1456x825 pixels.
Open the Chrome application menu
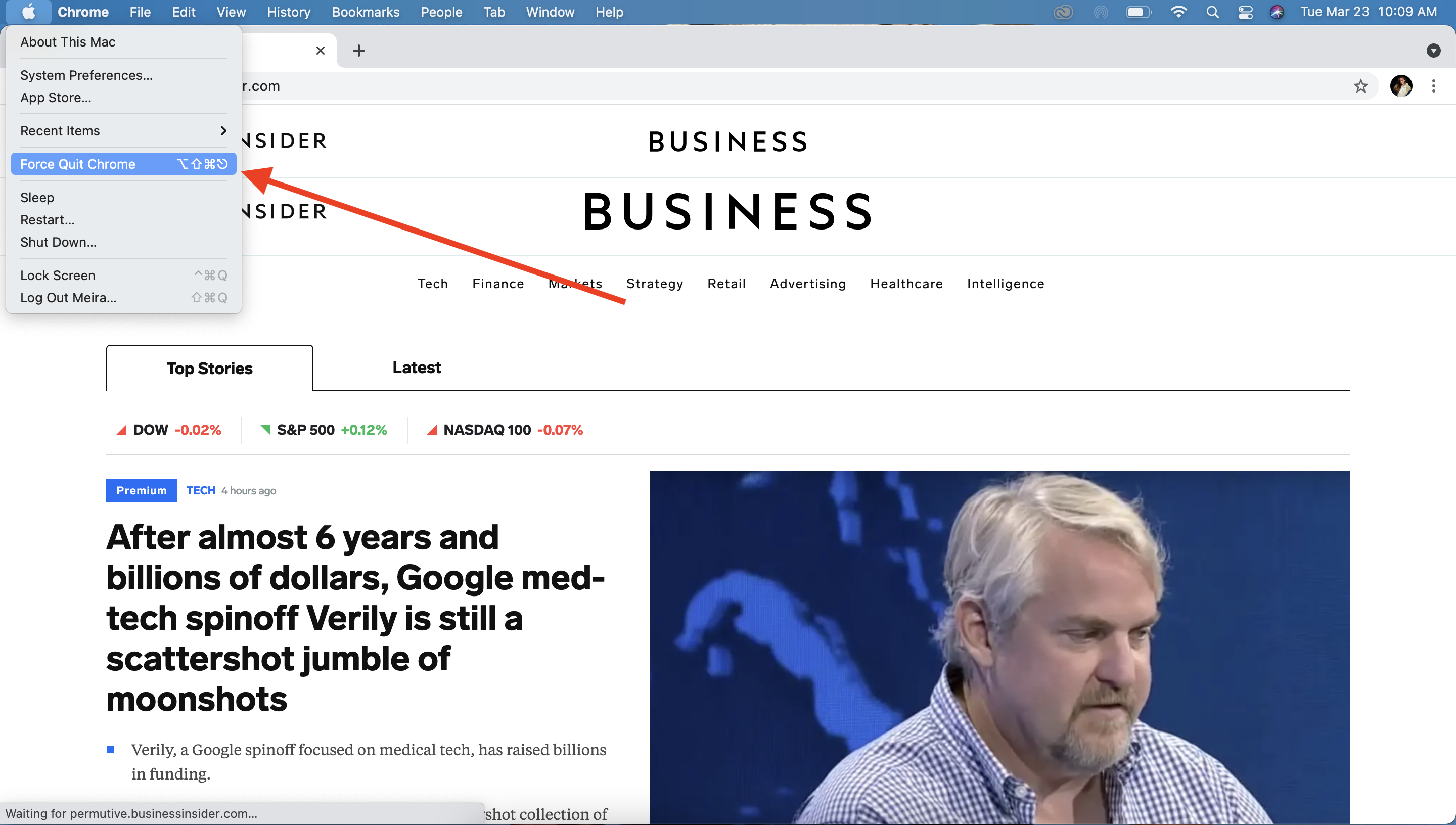coord(83,12)
